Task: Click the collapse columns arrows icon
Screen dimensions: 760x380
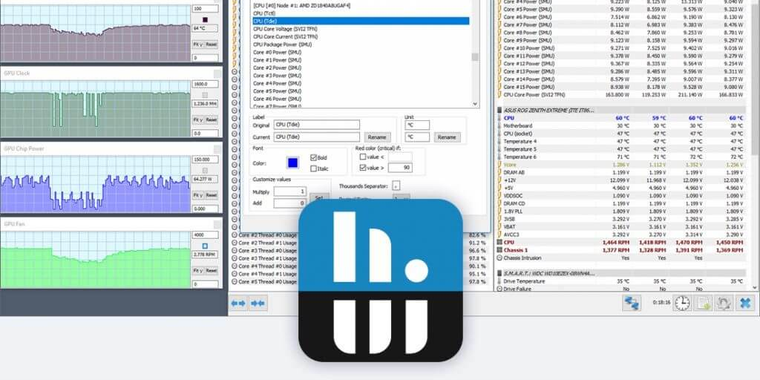Action: 257,303
